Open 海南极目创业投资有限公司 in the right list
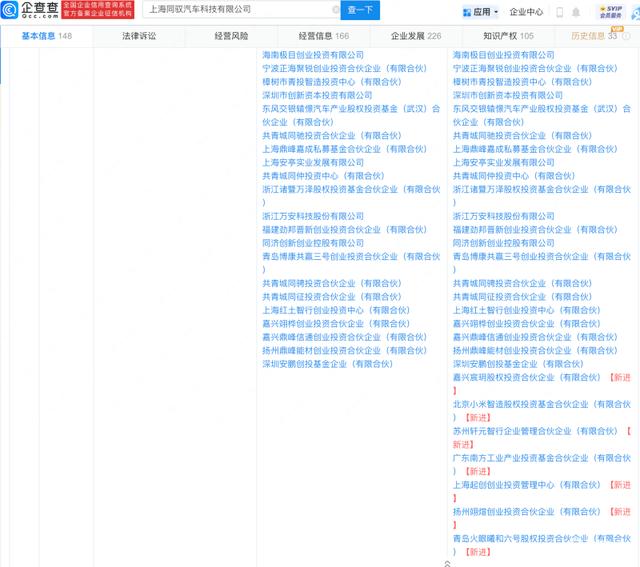Image resolution: width=640 pixels, height=567 pixels. coord(503,55)
